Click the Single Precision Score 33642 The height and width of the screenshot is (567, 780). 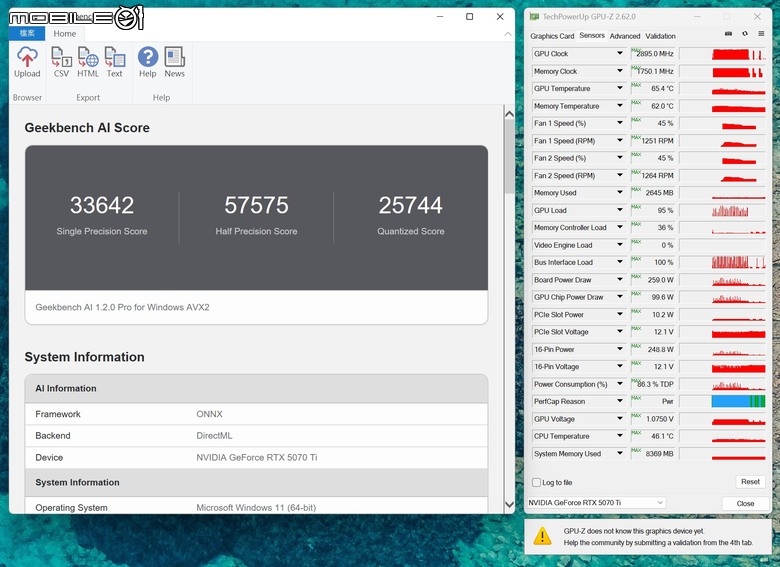pos(102,205)
